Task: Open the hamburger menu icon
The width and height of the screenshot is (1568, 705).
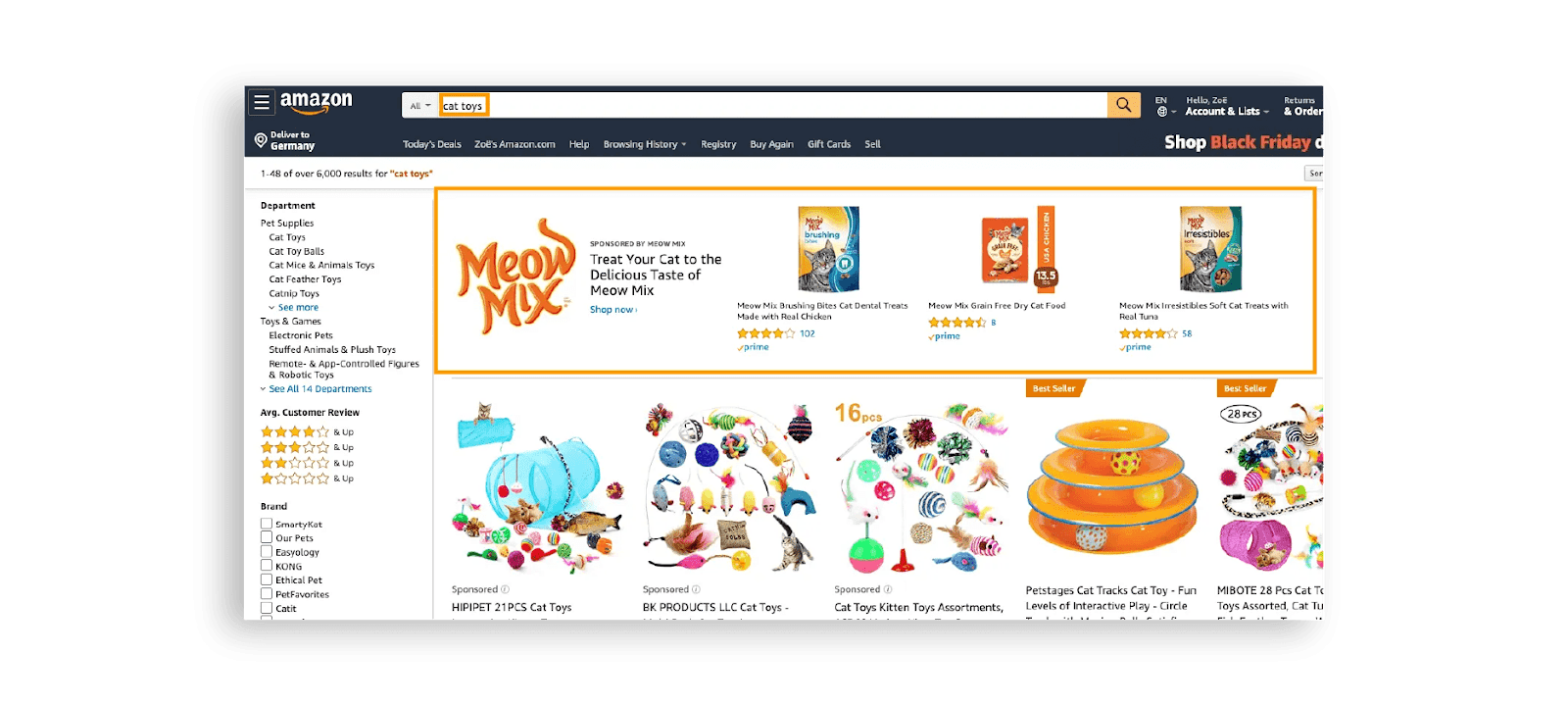Action: pos(262,102)
